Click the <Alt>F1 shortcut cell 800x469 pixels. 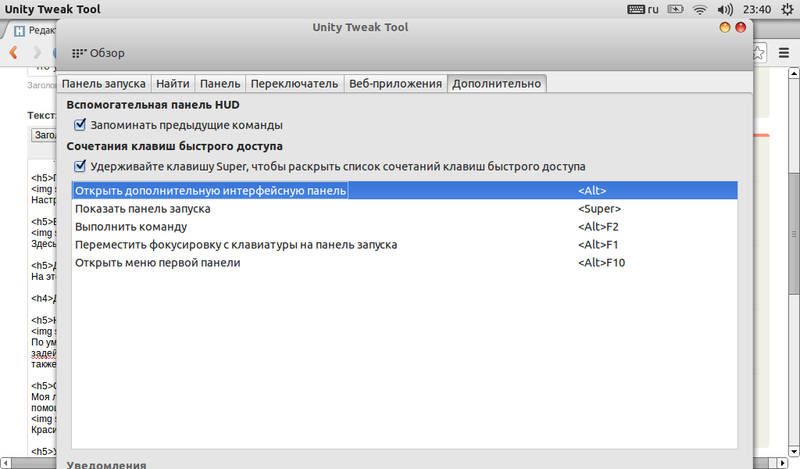pyautogui.click(x=598, y=244)
